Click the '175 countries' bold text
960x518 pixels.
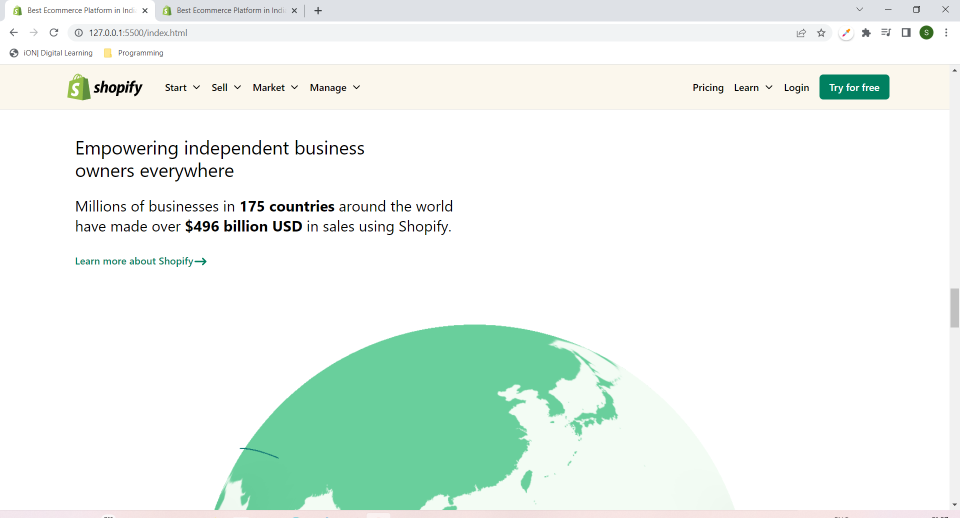coord(287,206)
